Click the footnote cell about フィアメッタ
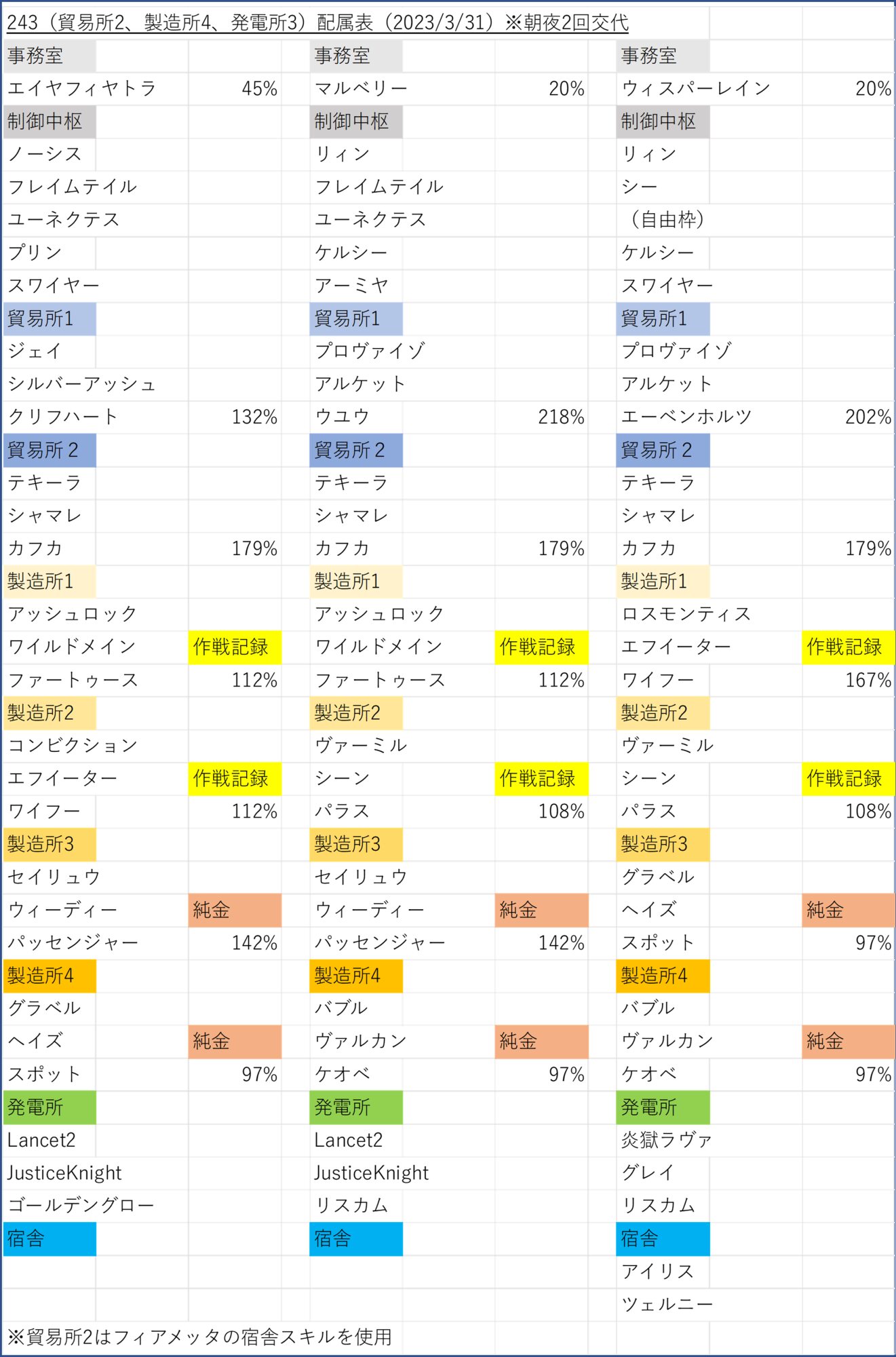The image size is (896, 1357). [x=199, y=1337]
